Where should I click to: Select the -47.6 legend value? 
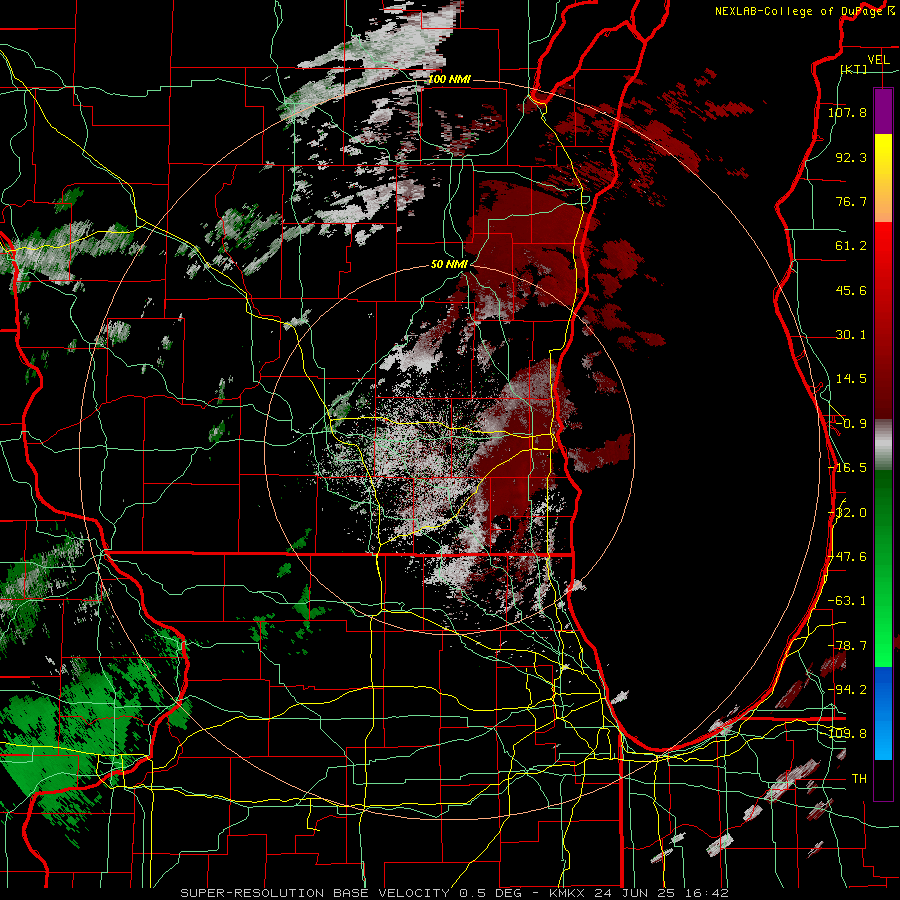(x=847, y=557)
